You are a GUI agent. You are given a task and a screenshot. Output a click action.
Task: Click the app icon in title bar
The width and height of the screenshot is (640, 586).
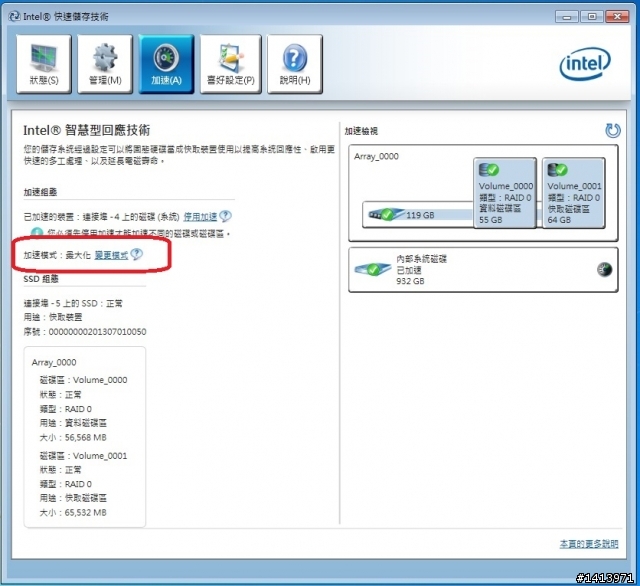point(14,16)
